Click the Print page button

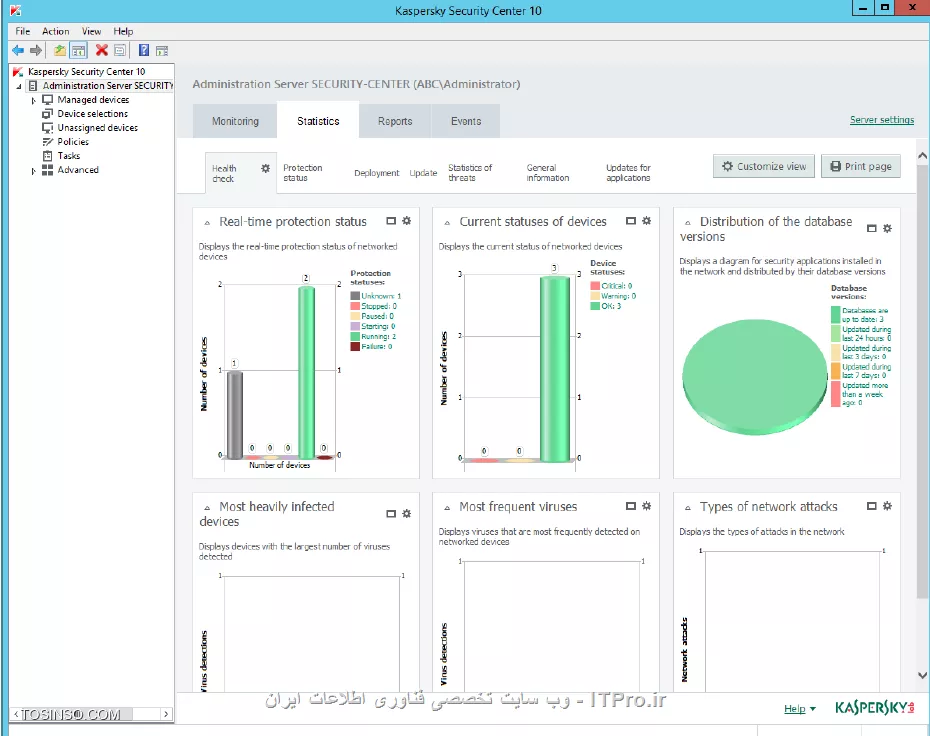coord(861,166)
